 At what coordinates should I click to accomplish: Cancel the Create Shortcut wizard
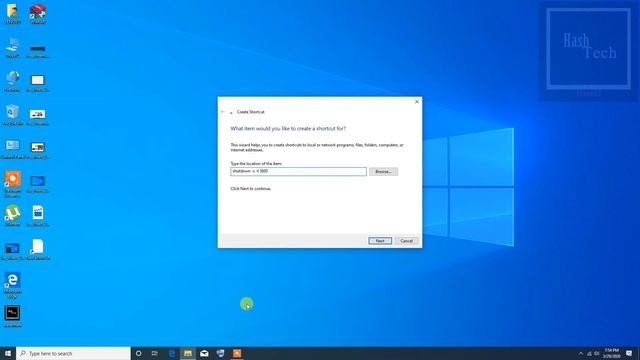point(406,241)
